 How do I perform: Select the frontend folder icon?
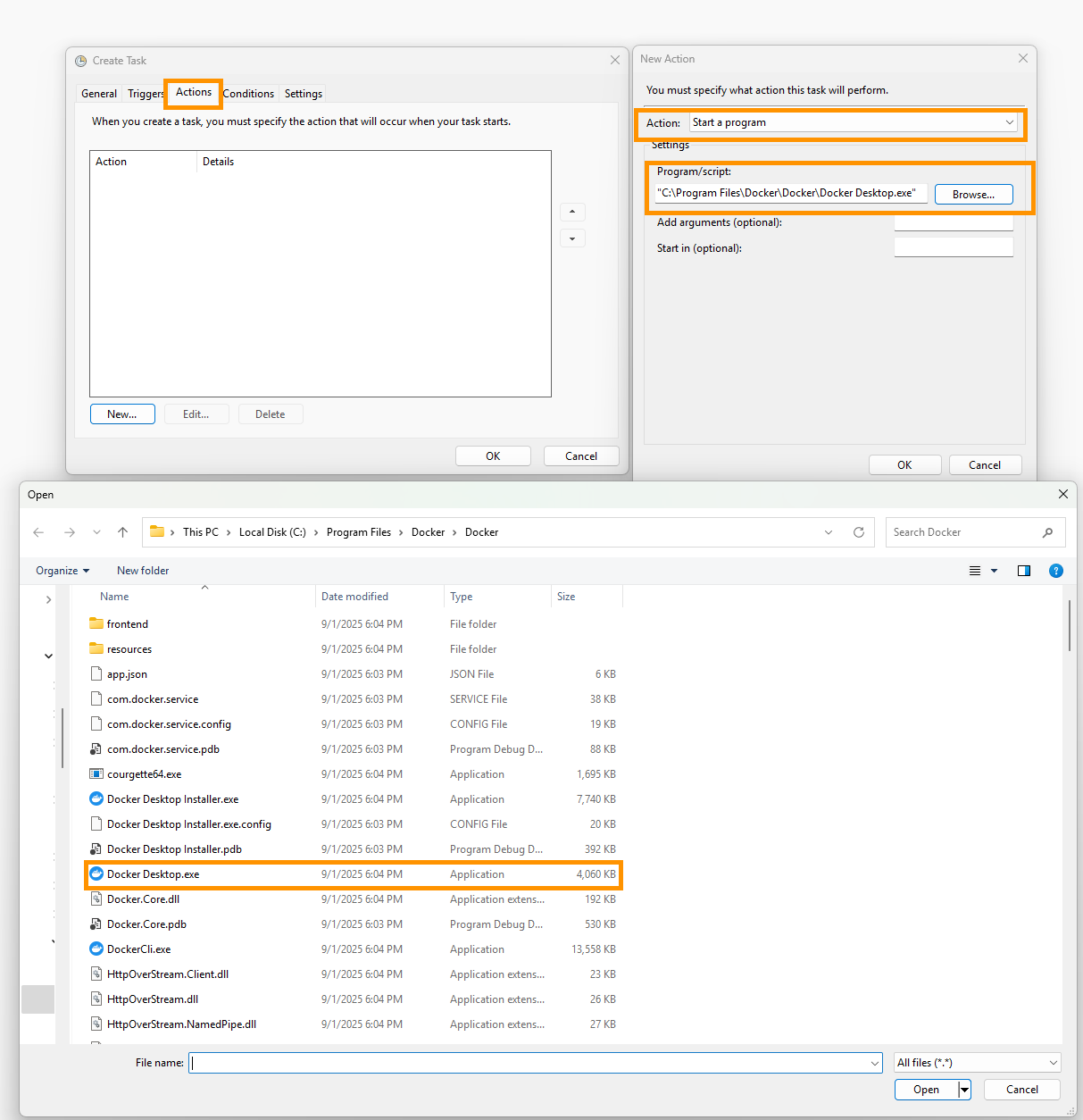pyautogui.click(x=96, y=623)
